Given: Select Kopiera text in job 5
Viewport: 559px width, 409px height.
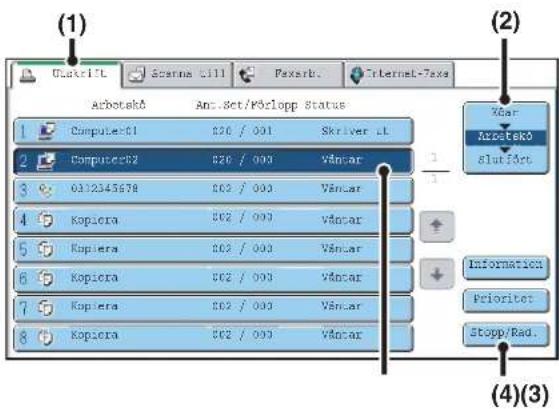Looking at the screenshot, I should (94, 249).
